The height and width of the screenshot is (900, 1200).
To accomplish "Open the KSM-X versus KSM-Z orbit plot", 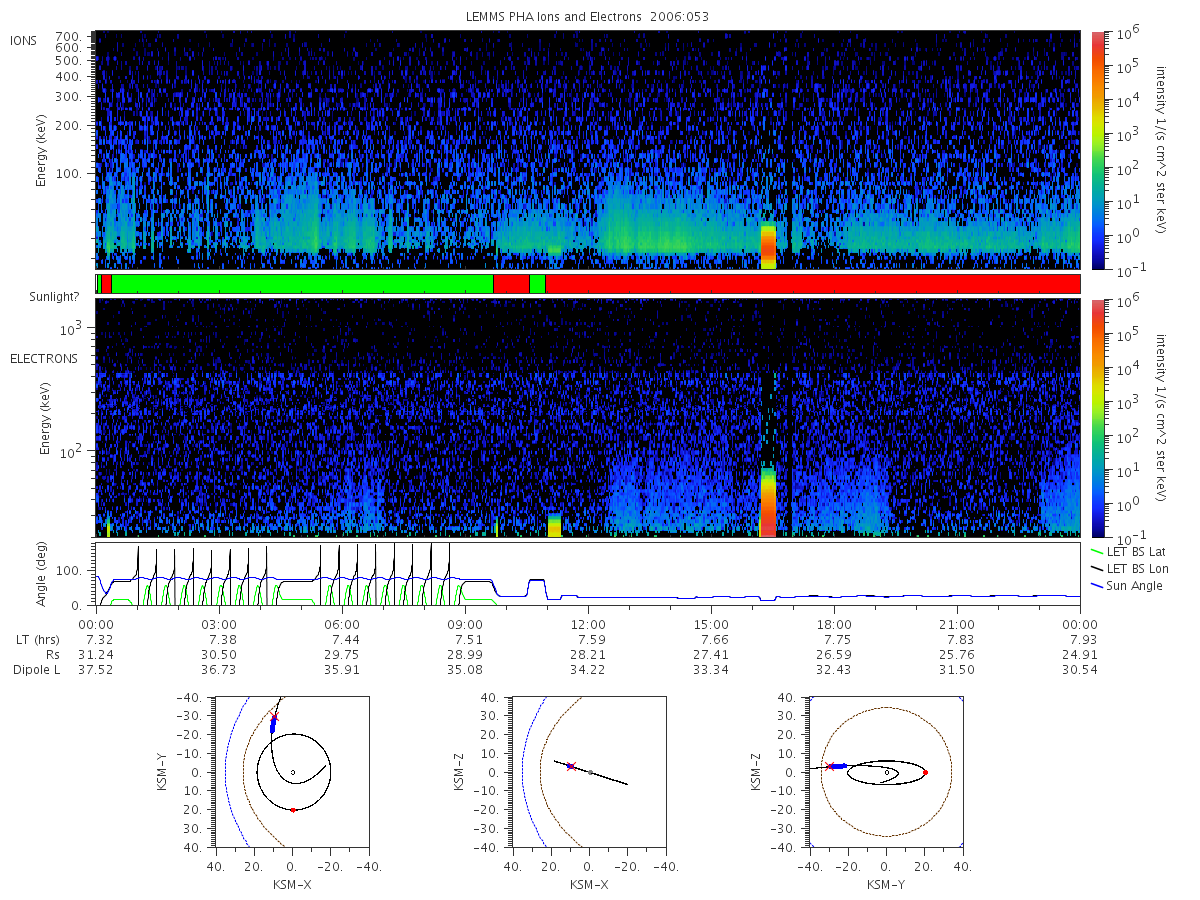I will point(587,772).
